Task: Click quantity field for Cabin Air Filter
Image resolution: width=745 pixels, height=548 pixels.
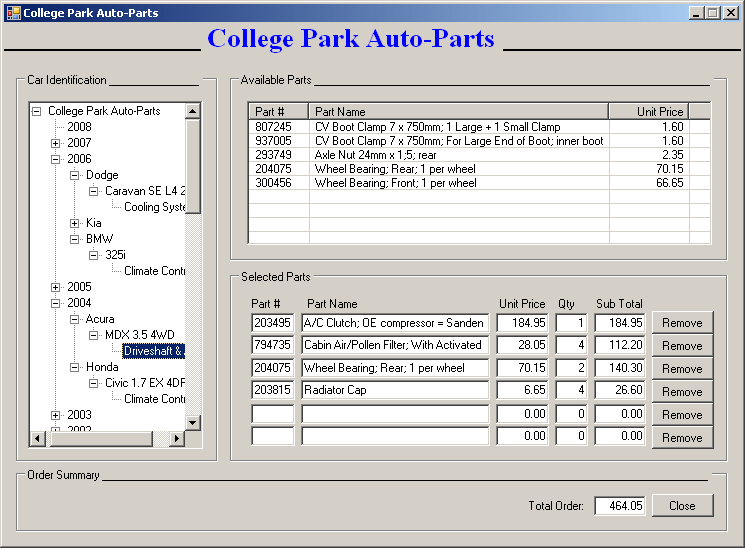Action: pos(571,345)
